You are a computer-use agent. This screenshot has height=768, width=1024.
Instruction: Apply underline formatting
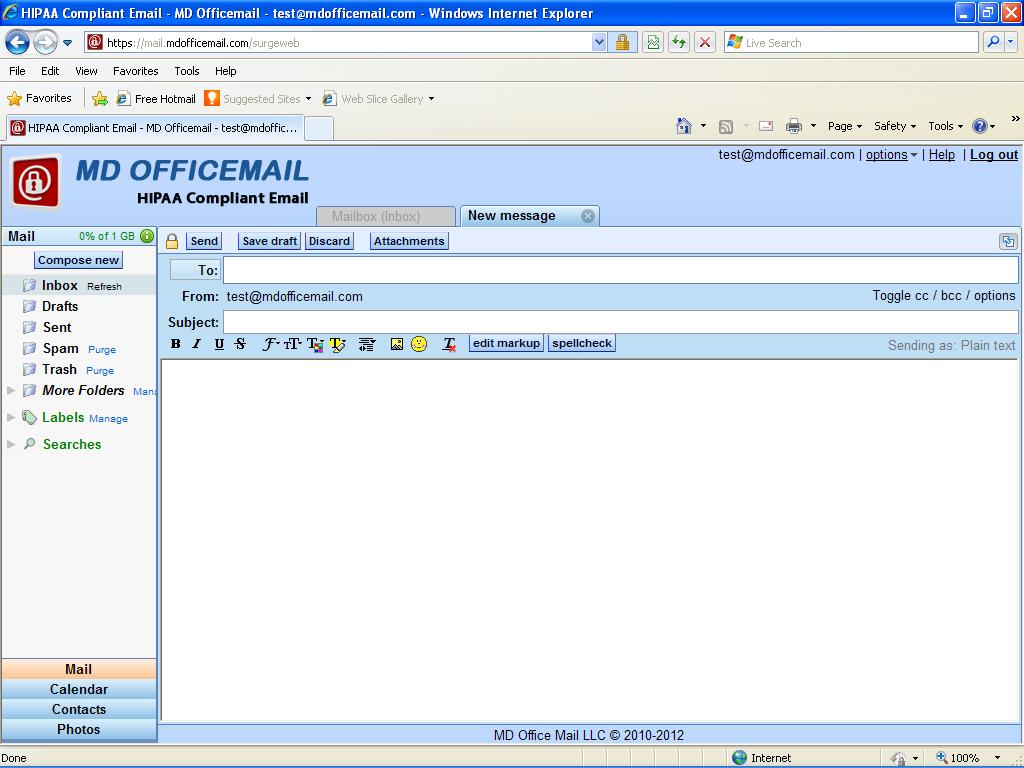[x=219, y=344]
